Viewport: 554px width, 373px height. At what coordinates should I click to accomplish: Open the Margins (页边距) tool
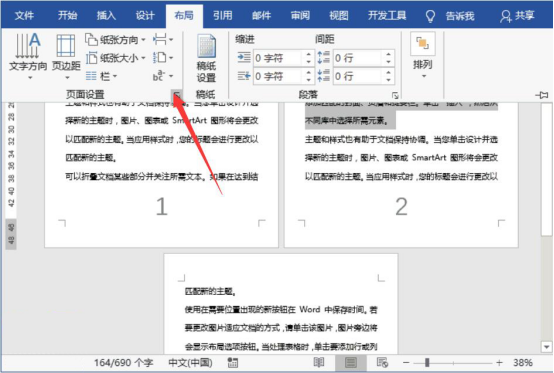66,56
